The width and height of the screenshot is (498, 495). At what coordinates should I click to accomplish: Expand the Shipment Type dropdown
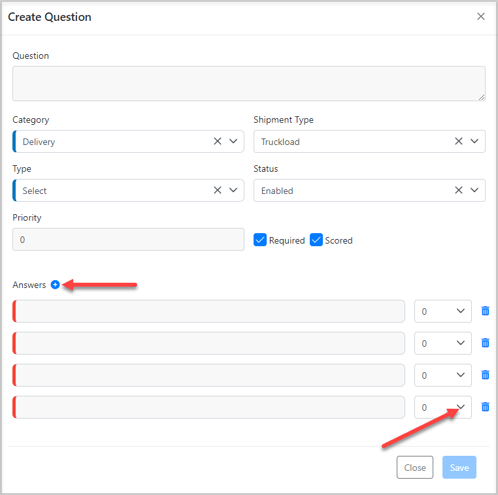[474, 141]
